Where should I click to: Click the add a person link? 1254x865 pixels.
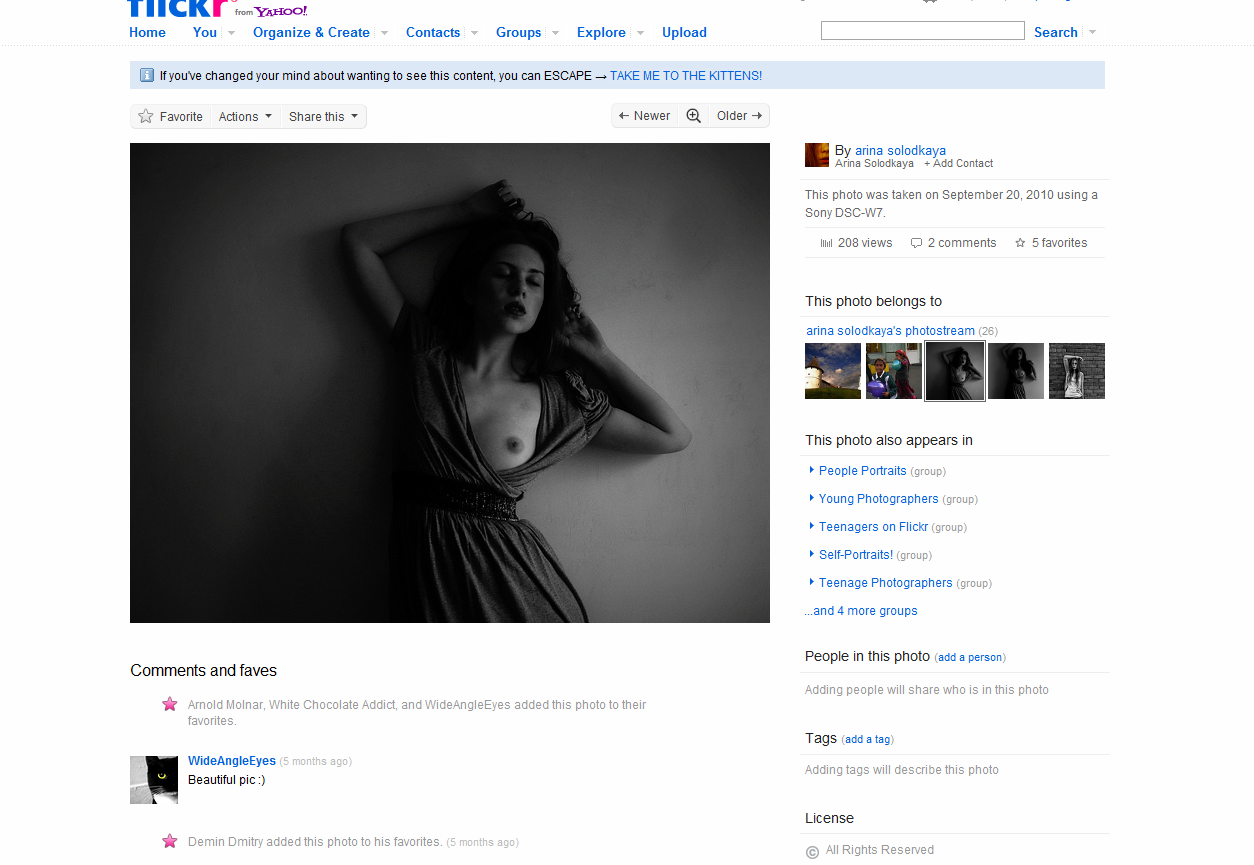[970, 658]
